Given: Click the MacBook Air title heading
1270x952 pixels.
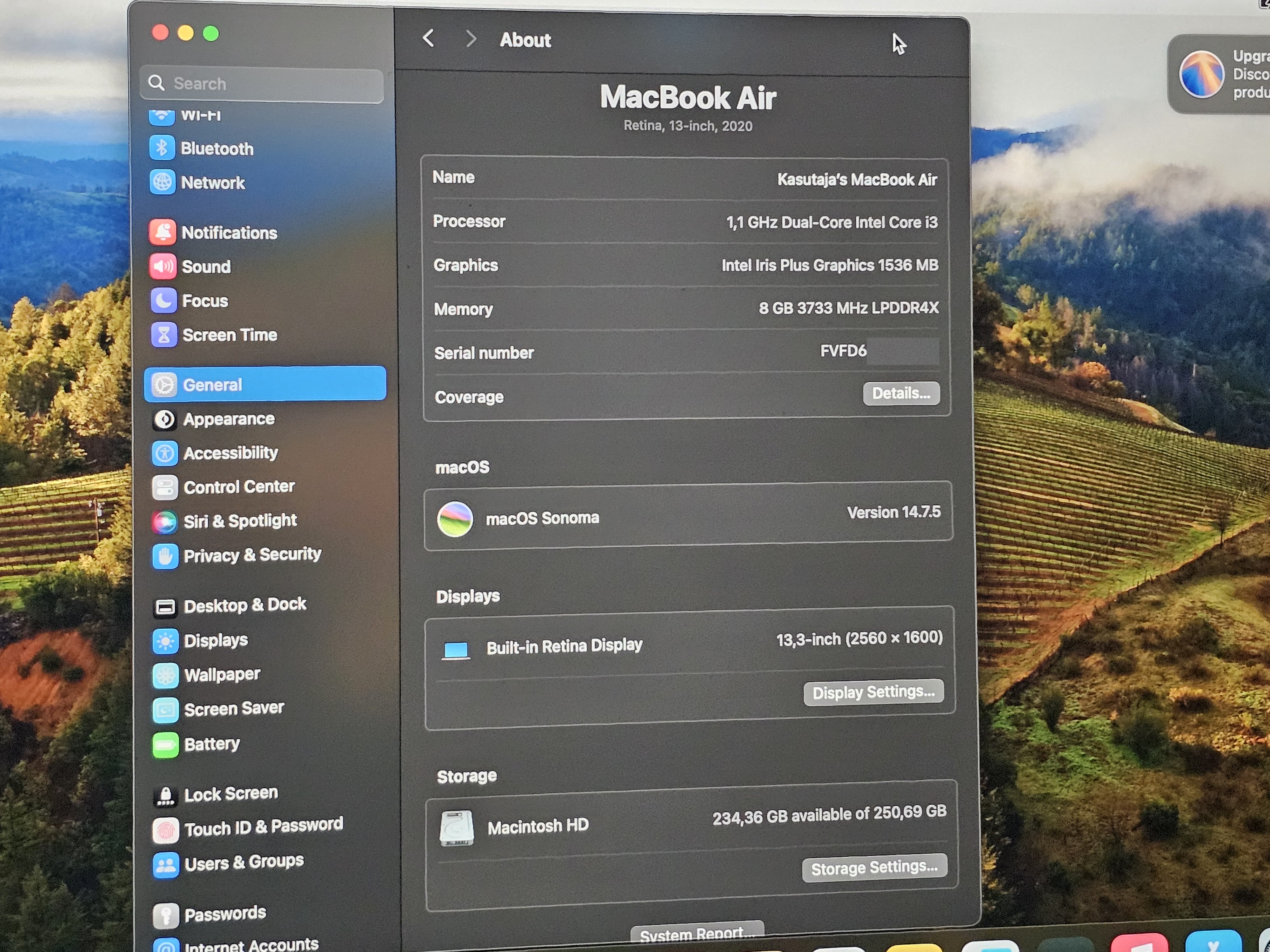Looking at the screenshot, I should coord(688,97).
